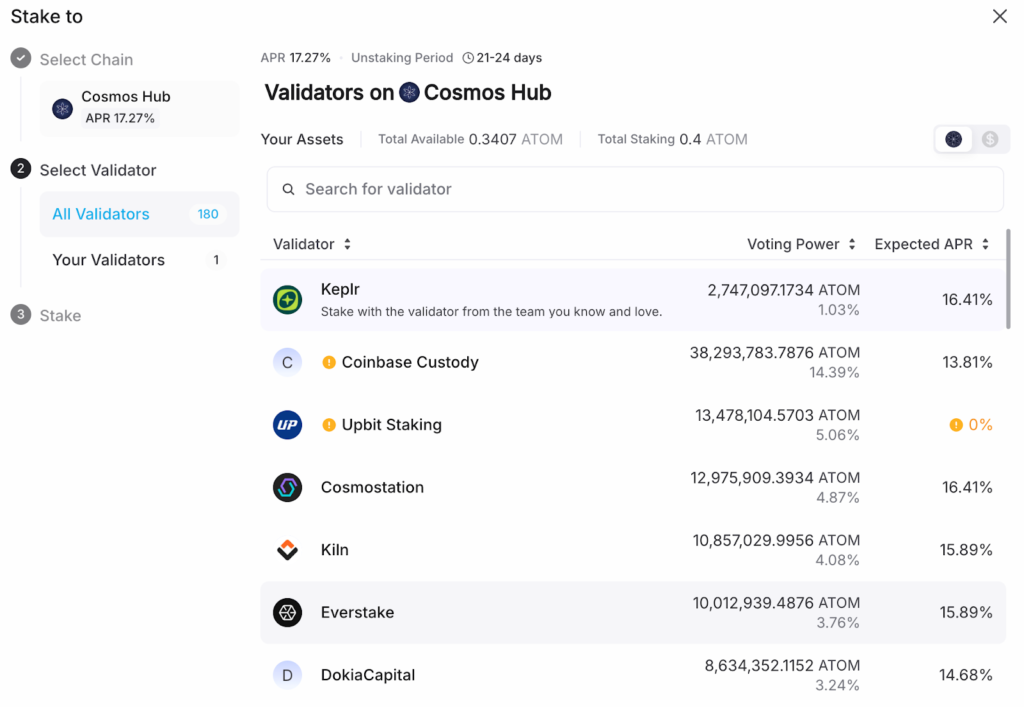1024x707 pixels.
Task: Switch display to dollar currency view
Action: tap(990, 139)
